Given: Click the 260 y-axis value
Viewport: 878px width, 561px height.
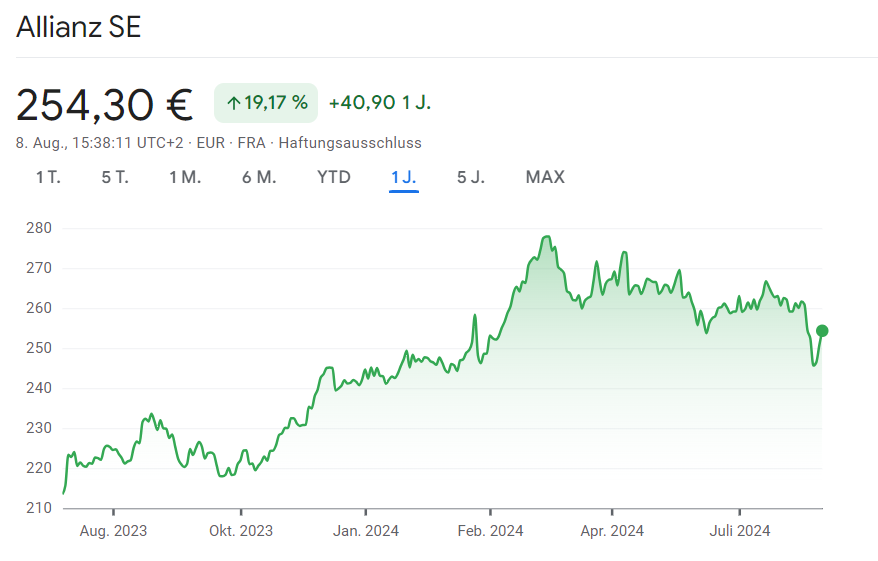Looking at the screenshot, I should [39, 308].
